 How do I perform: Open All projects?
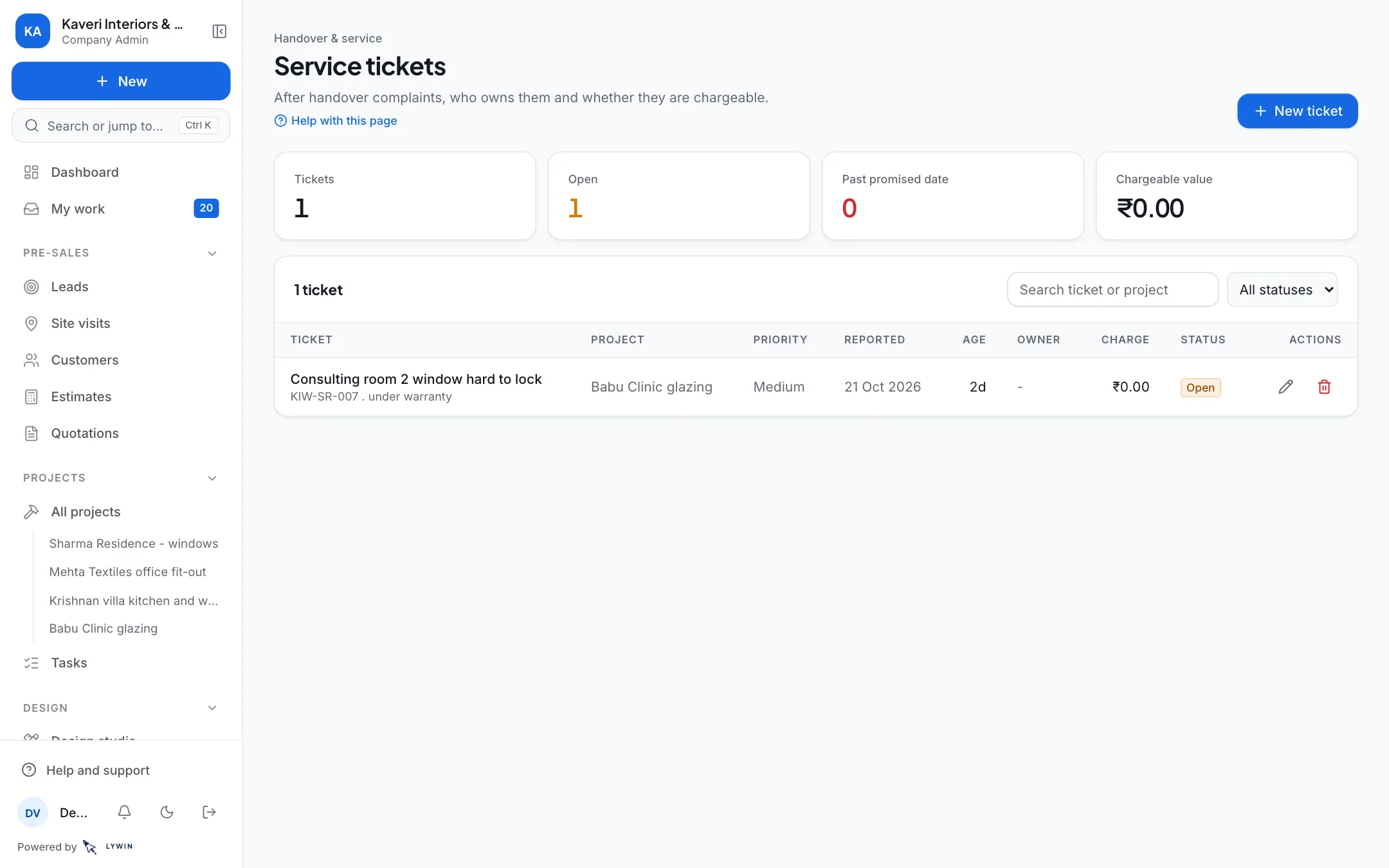pyautogui.click(x=121, y=512)
